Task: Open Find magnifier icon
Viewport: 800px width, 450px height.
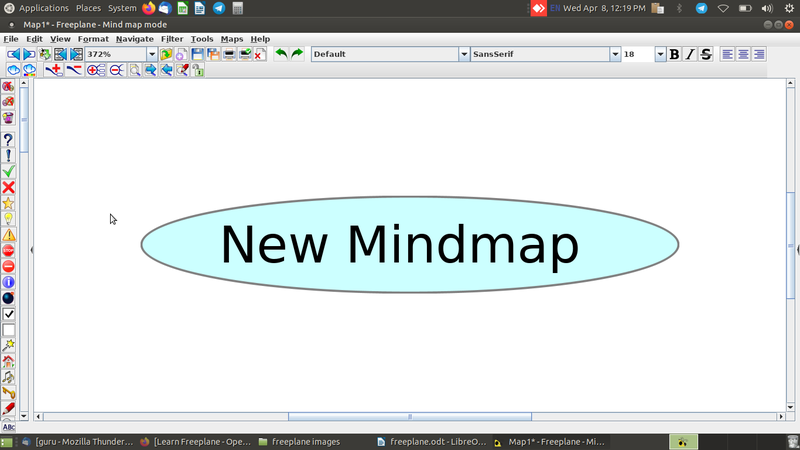Action: [x=135, y=70]
